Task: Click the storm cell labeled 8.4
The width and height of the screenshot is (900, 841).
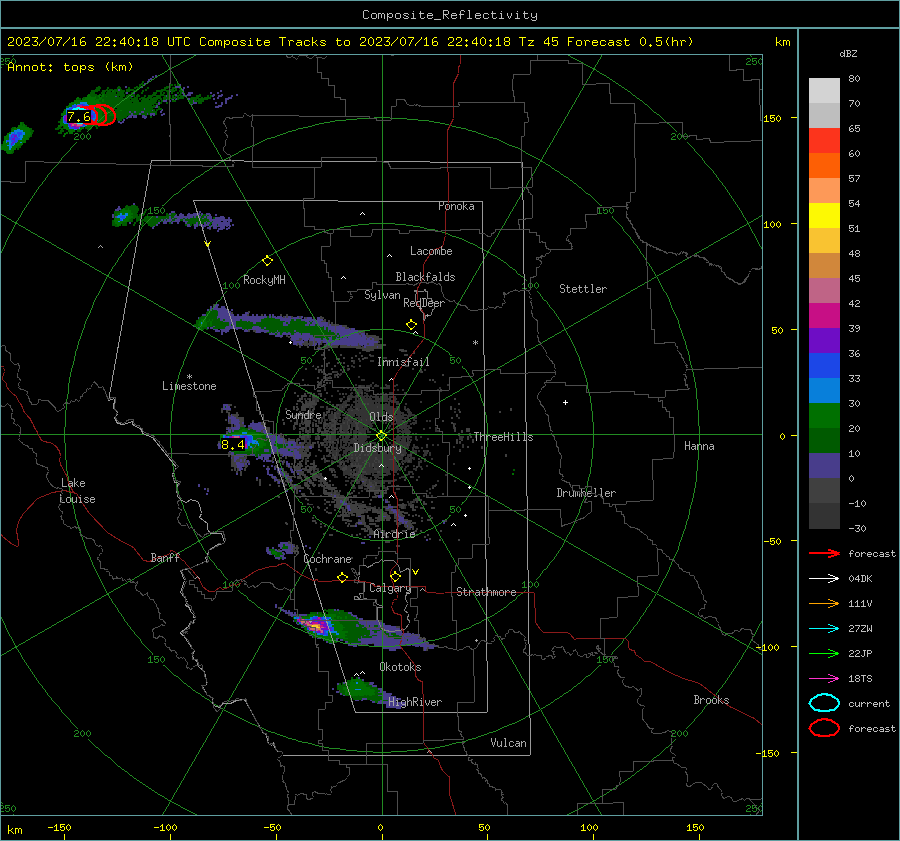Action: [x=232, y=444]
